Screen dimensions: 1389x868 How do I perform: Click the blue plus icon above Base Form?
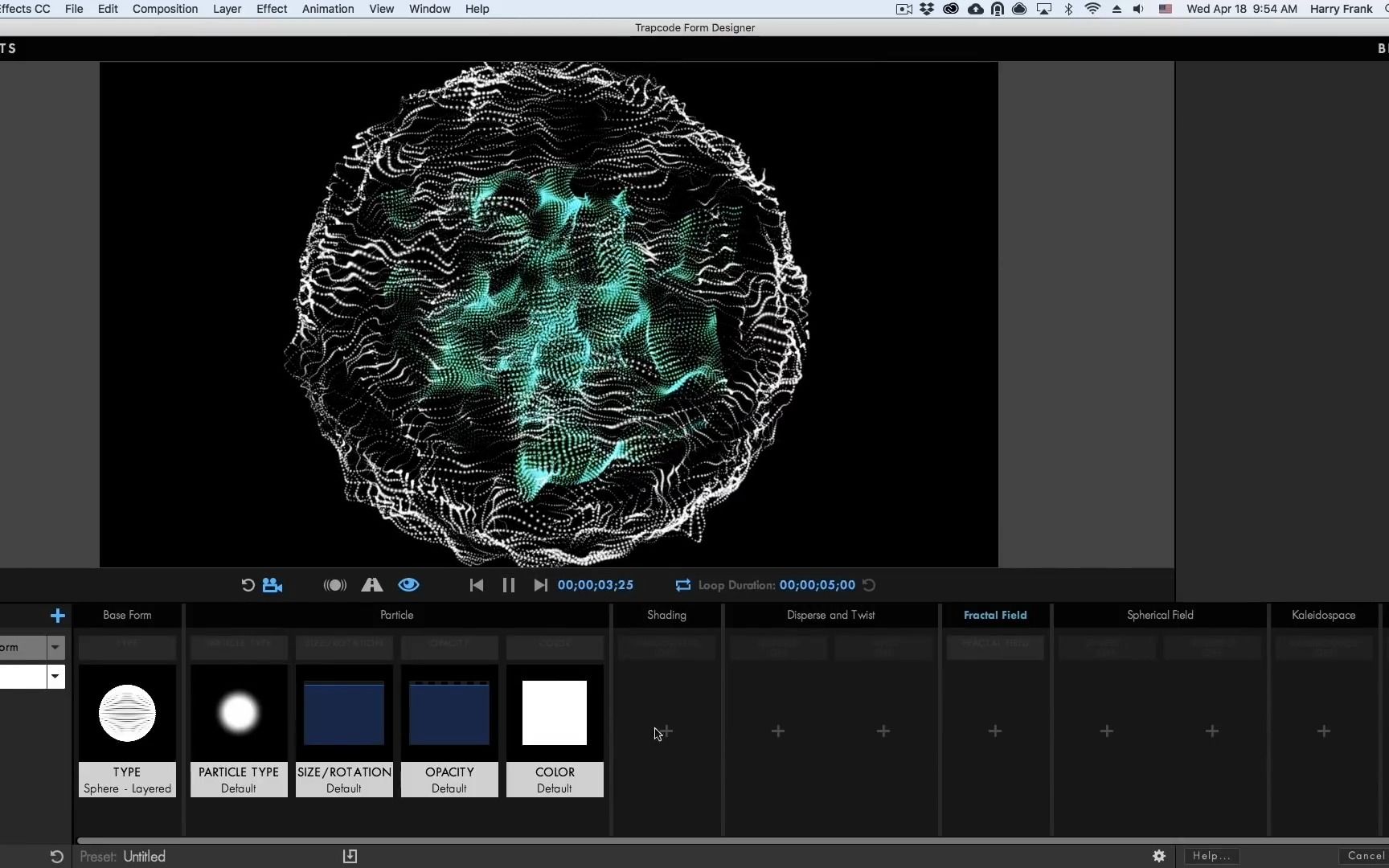pos(57,616)
